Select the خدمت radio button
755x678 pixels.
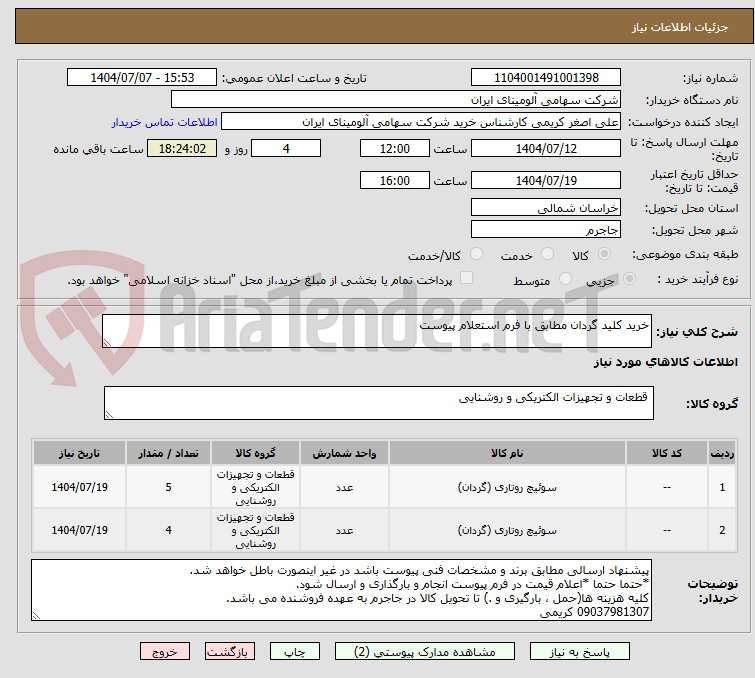[x=547, y=254]
